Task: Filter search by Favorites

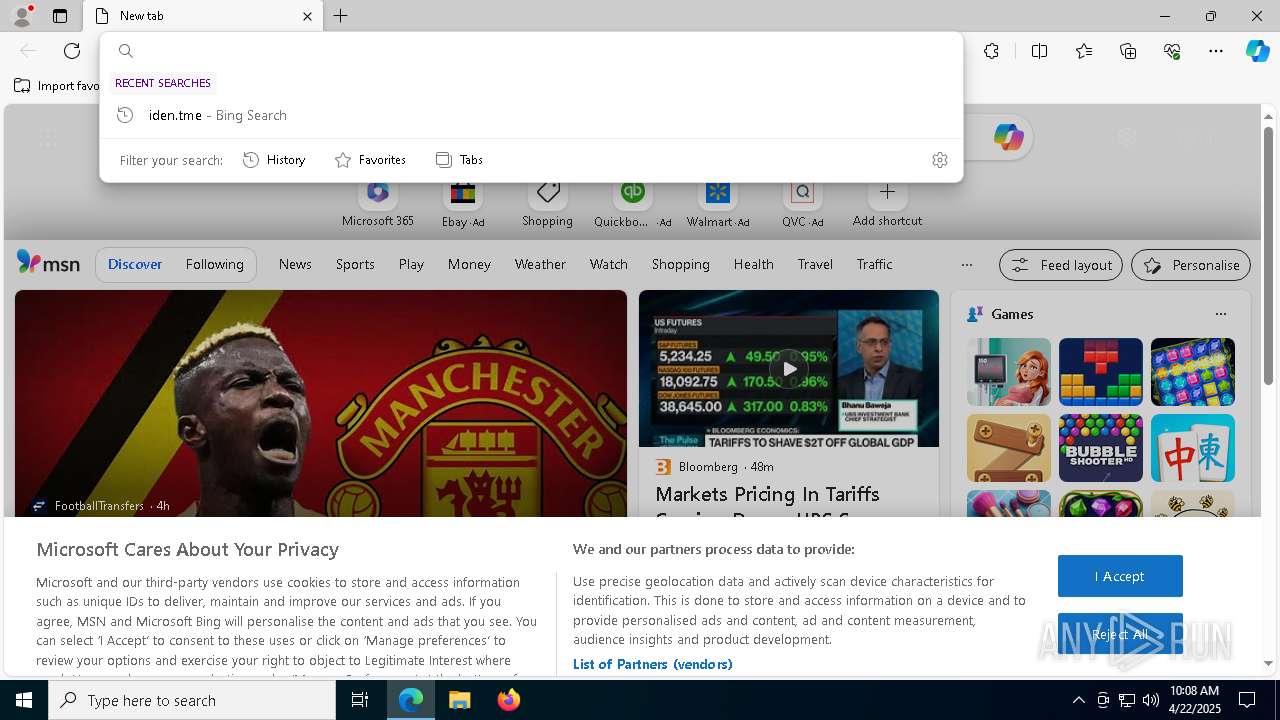Action: [370, 160]
